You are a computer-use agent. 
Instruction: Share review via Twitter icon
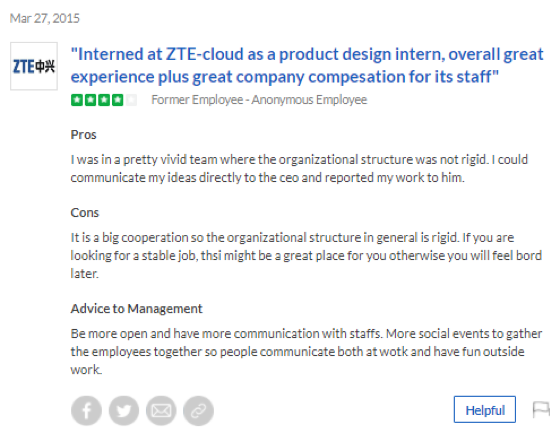tap(124, 410)
